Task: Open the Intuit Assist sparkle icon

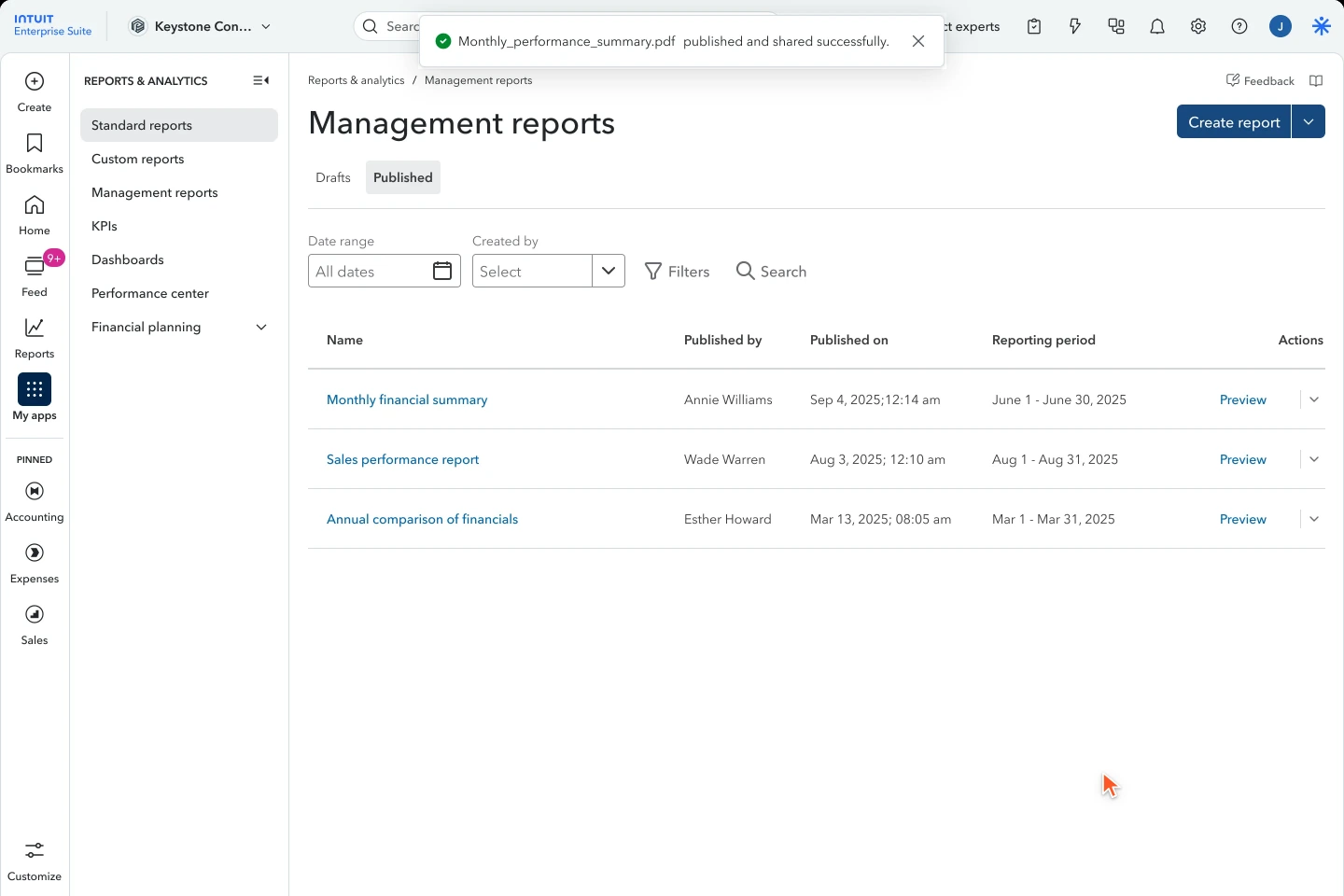Action: (1322, 27)
